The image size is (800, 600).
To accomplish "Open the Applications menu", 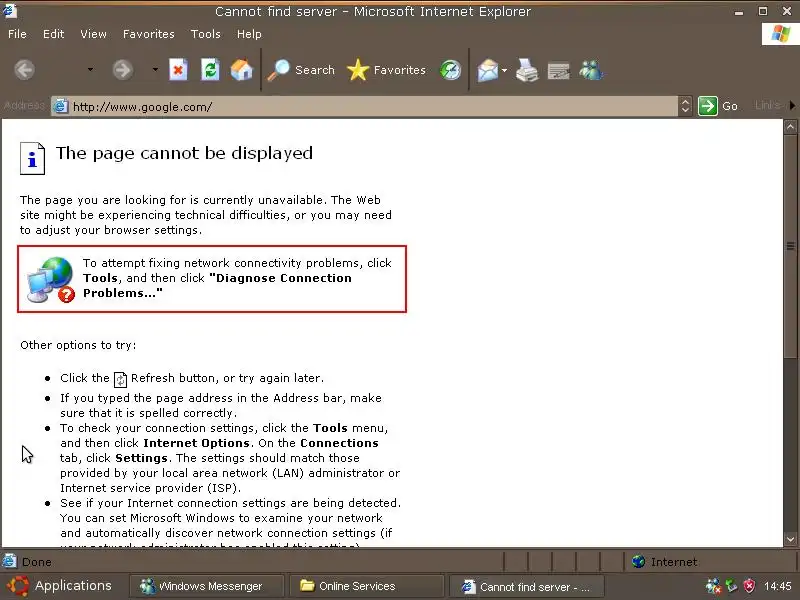I will click(x=59, y=586).
